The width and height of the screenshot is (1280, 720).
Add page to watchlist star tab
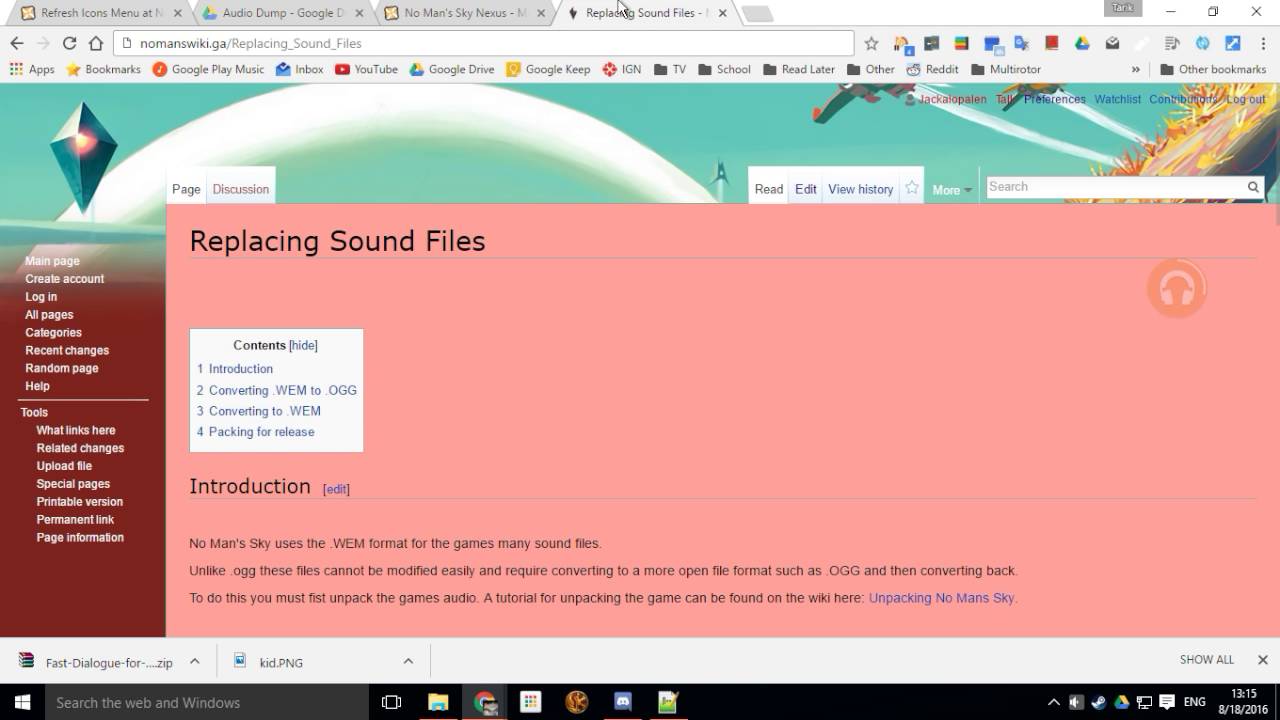pyautogui.click(x=912, y=187)
